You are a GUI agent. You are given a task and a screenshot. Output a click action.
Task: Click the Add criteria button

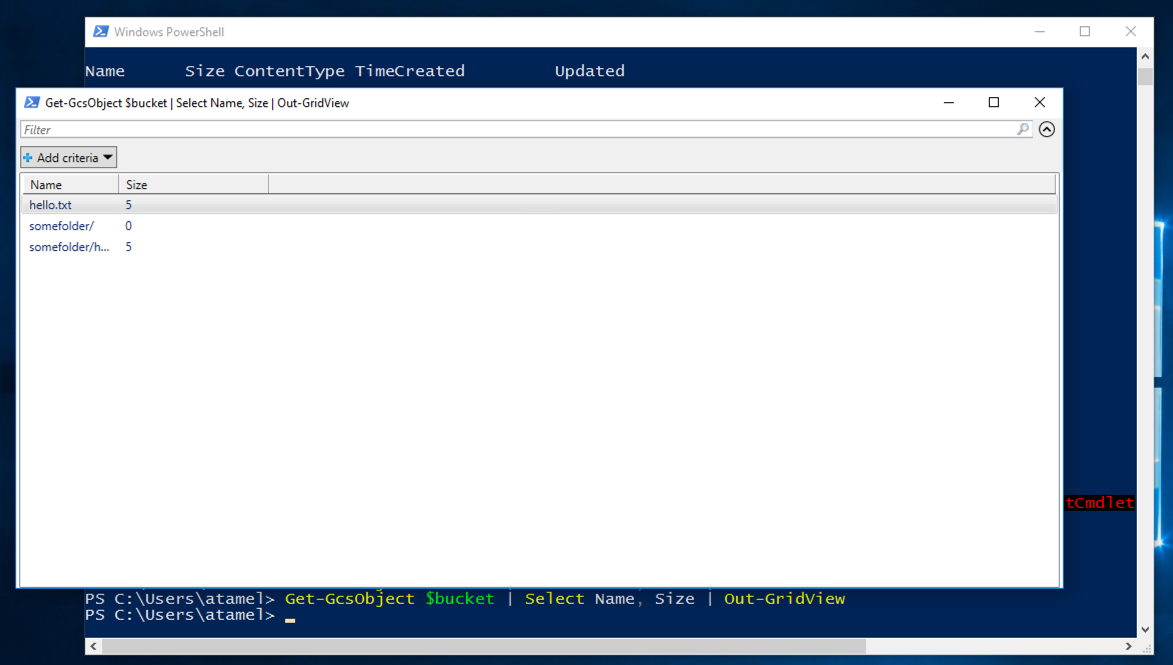click(x=68, y=157)
